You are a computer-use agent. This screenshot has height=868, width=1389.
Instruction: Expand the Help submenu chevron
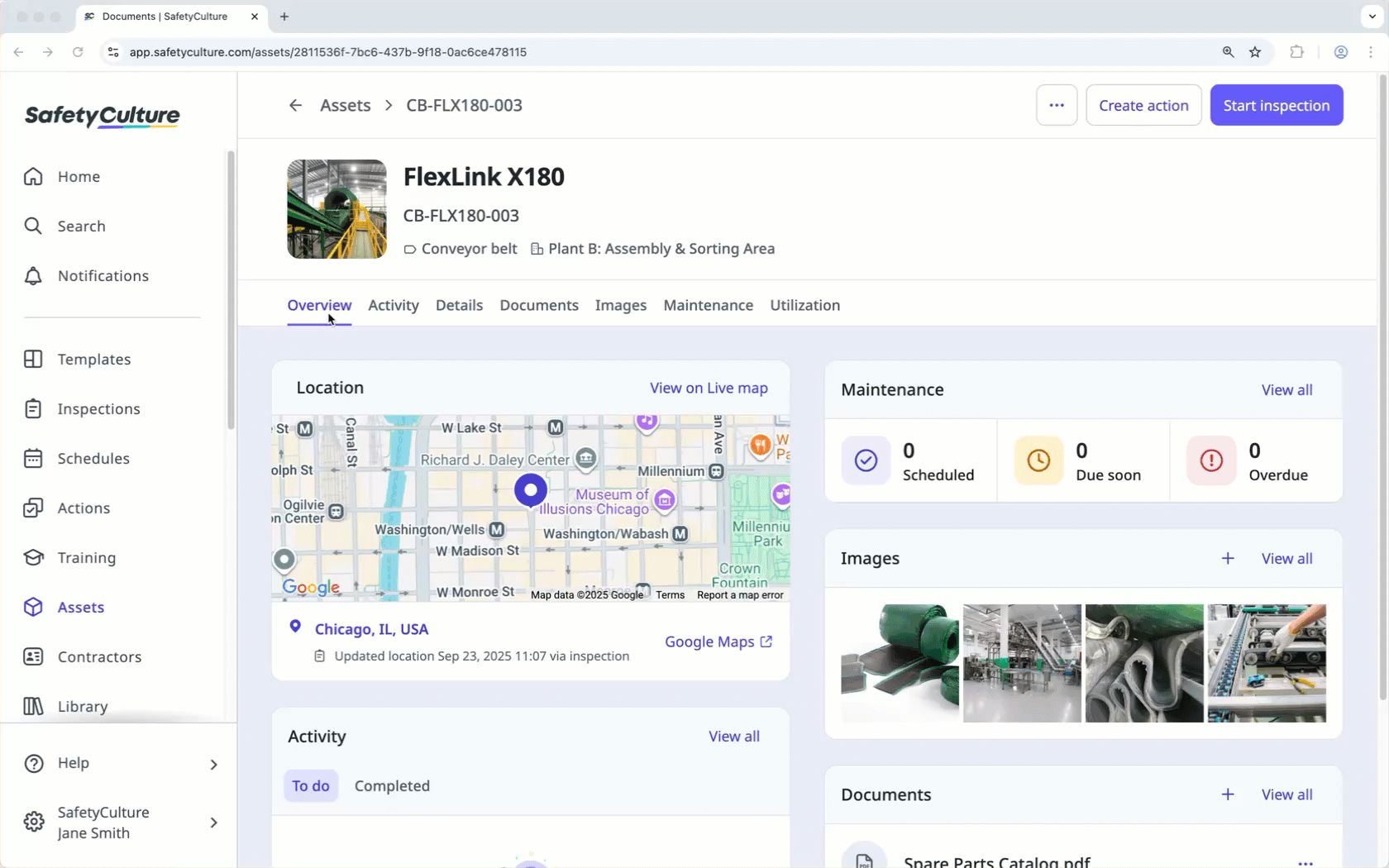pyautogui.click(x=213, y=765)
